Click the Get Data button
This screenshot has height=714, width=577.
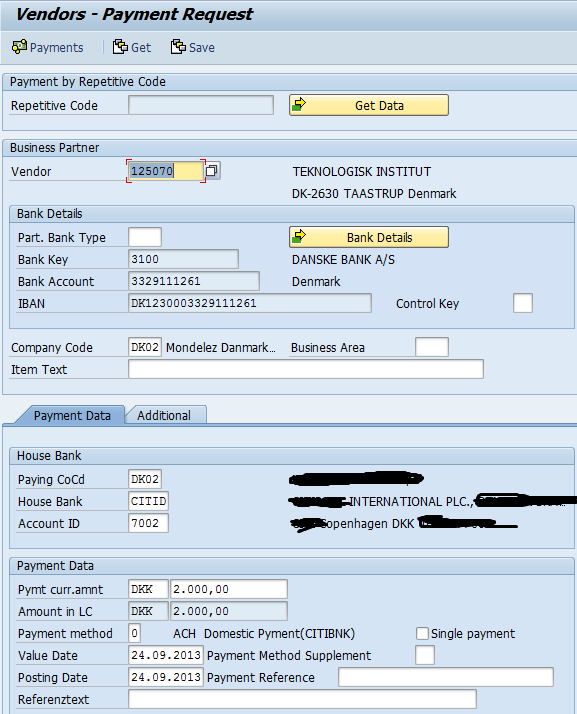[368, 105]
